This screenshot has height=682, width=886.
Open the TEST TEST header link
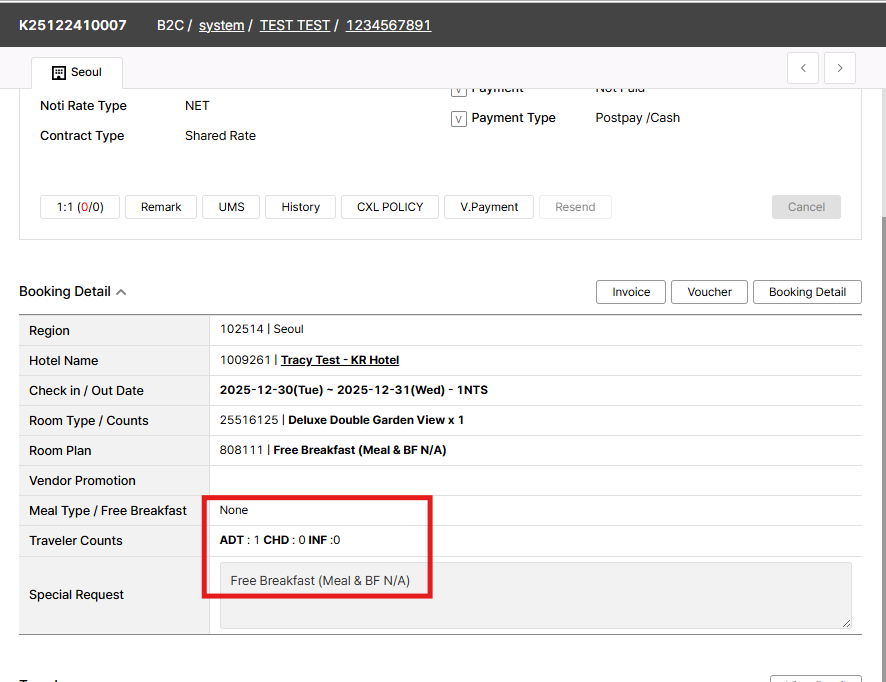(294, 25)
